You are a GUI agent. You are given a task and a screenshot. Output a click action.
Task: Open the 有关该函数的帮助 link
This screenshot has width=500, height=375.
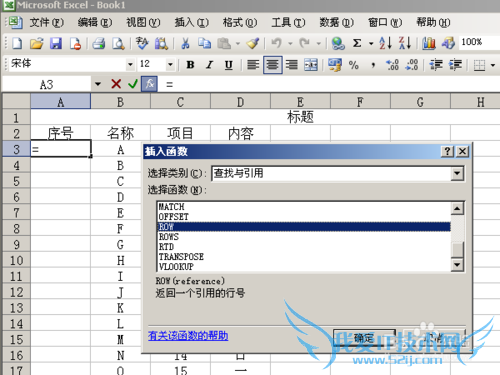click(188, 335)
